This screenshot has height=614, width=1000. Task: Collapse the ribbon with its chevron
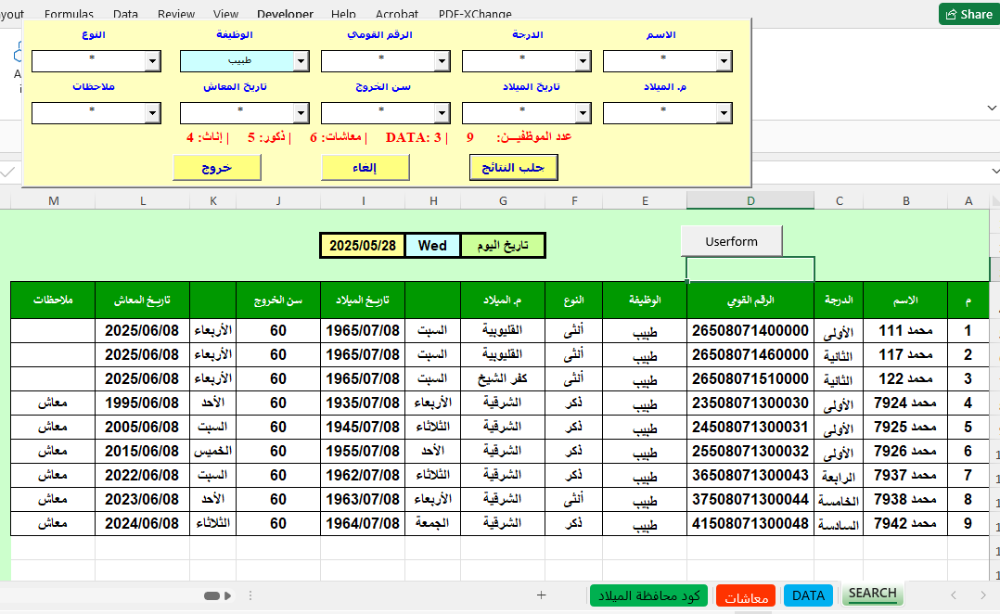pyautogui.click(x=991, y=108)
